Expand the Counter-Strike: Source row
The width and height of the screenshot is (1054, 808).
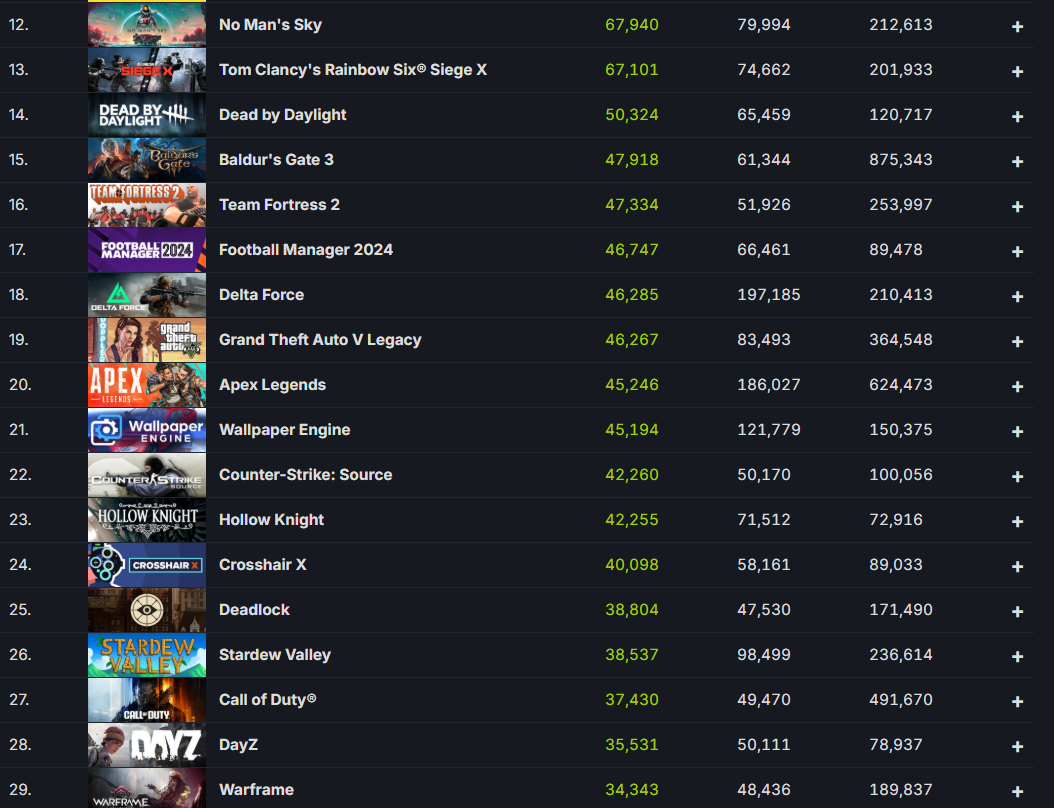[x=1018, y=477]
